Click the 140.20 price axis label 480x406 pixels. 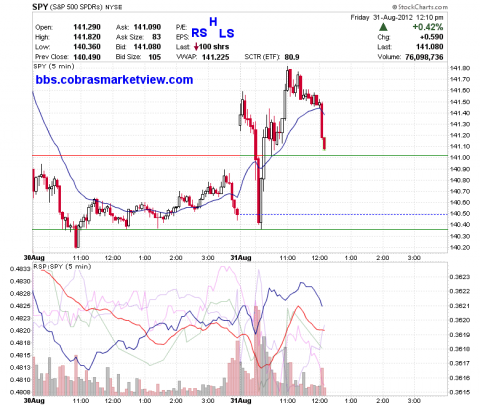(460, 247)
